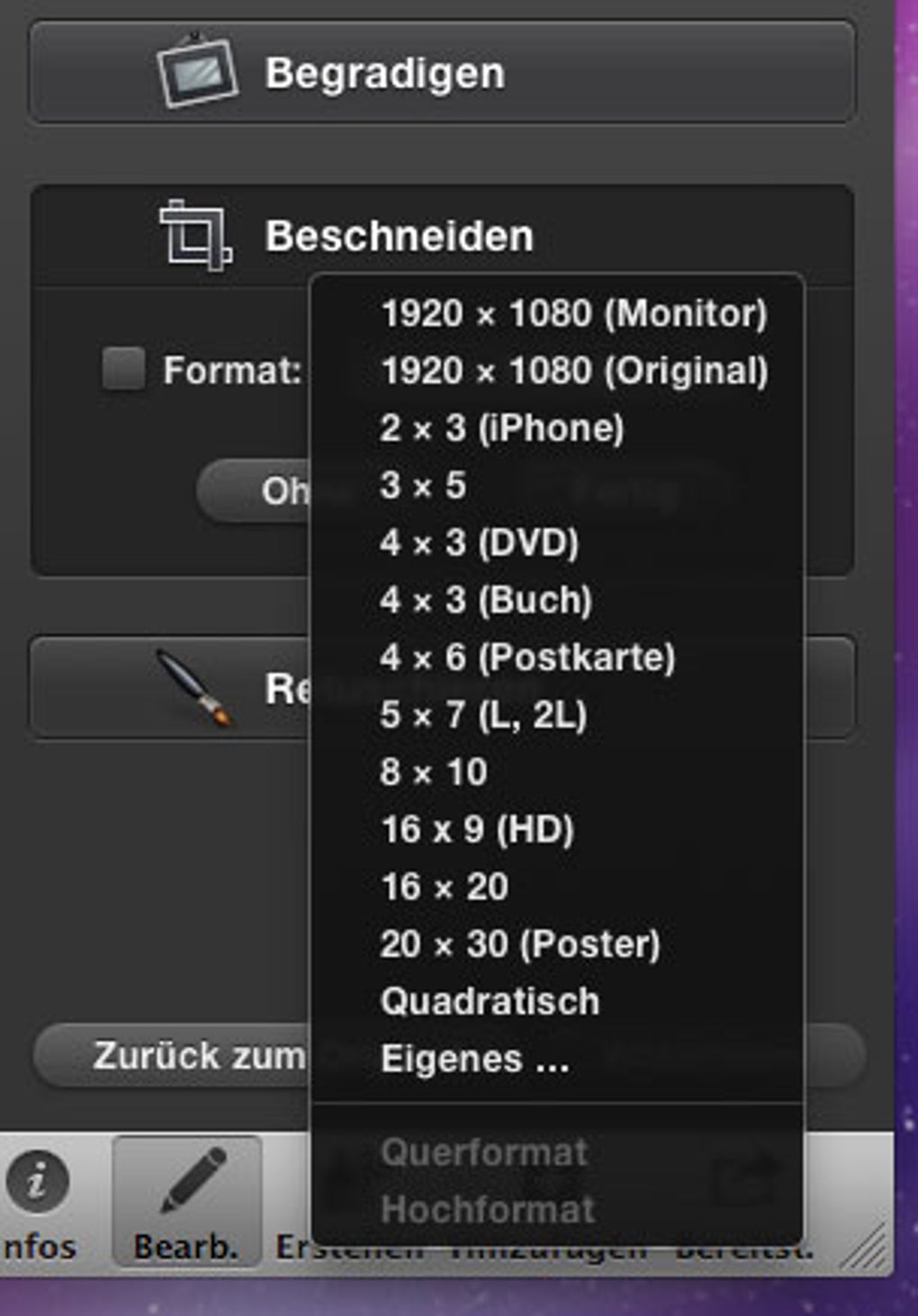Select the 16 x 9 (HD) option
The width and height of the screenshot is (918, 1316).
[477, 829]
